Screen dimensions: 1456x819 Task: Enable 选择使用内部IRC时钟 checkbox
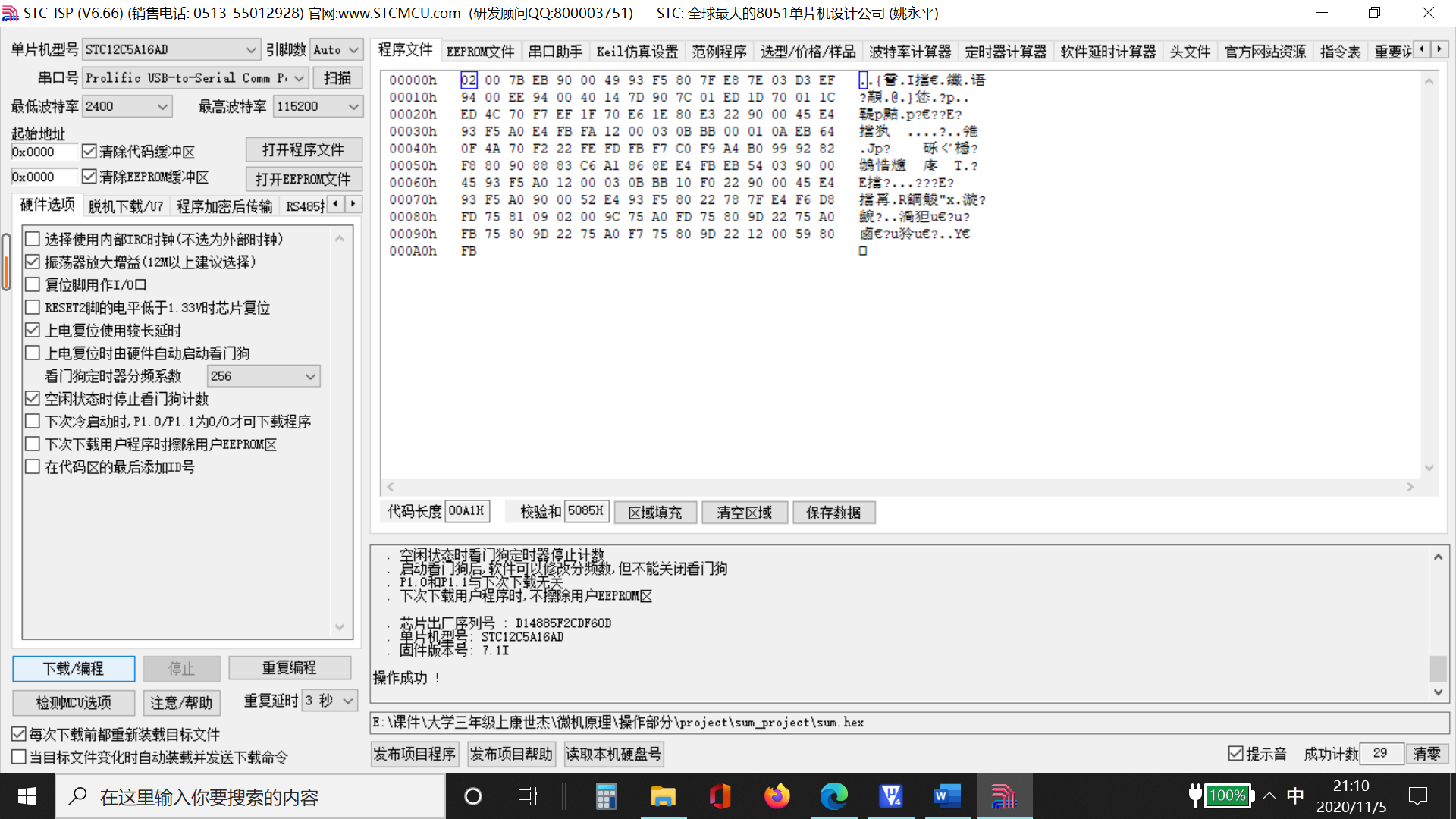[33, 238]
